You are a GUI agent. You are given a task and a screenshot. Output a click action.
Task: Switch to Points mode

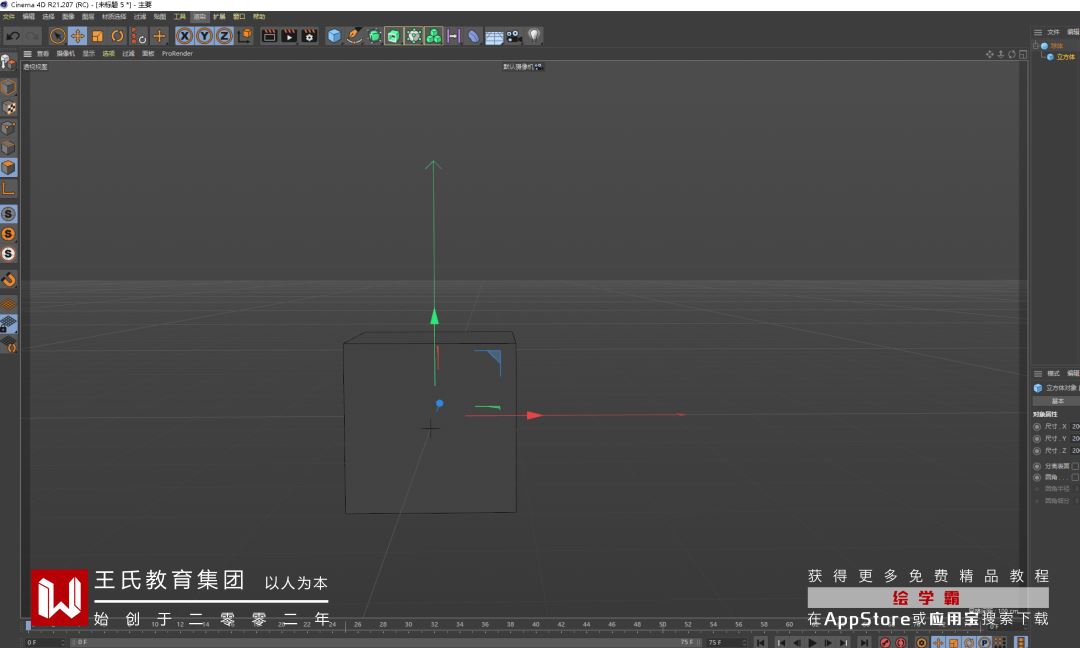coord(8,128)
